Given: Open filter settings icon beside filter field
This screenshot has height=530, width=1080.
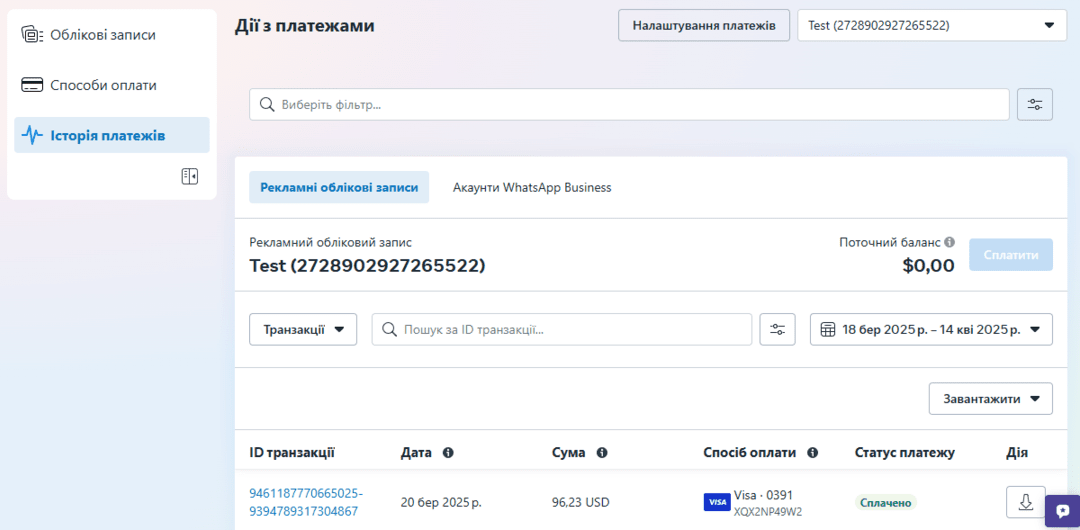Looking at the screenshot, I should [1035, 105].
